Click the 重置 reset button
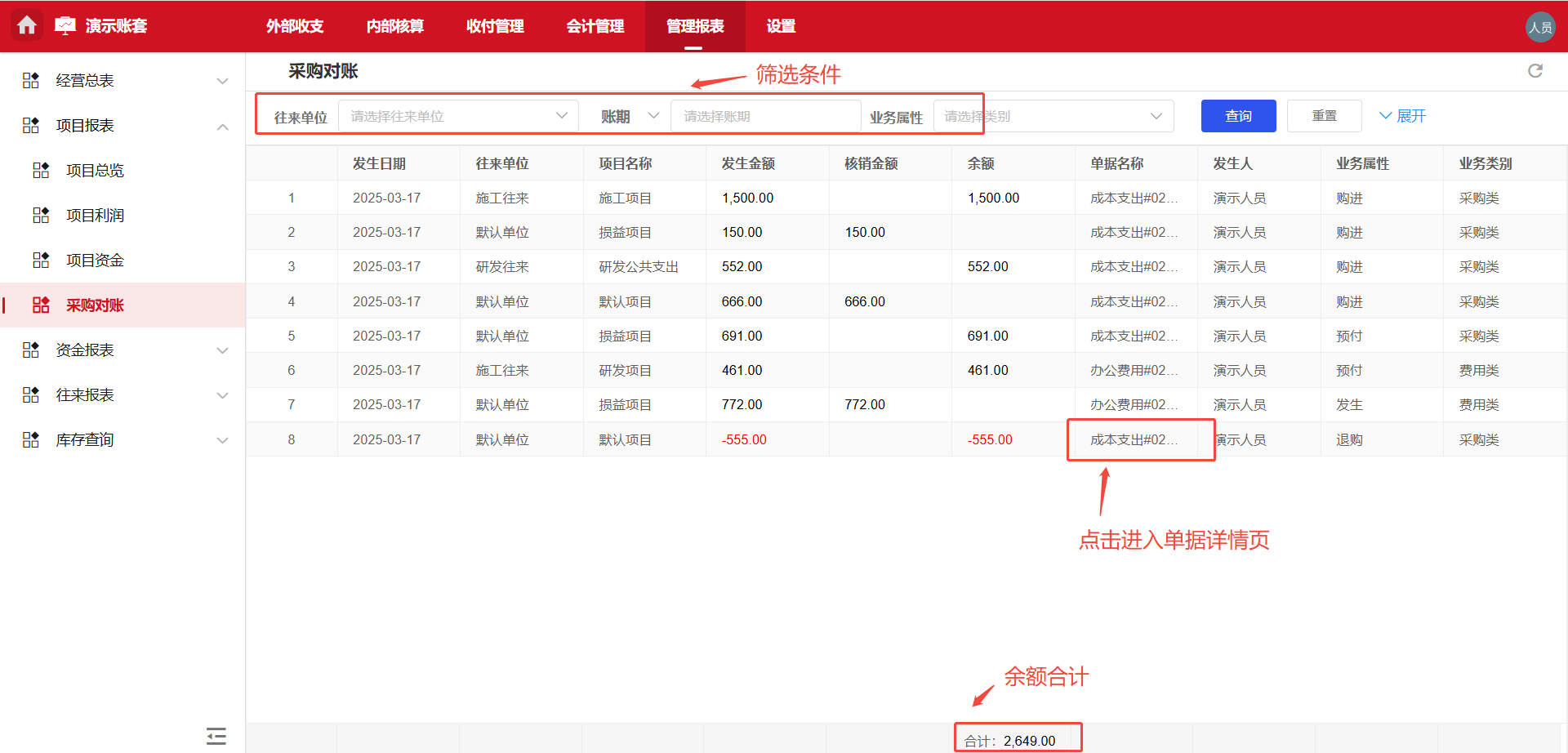This screenshot has height=753, width=1568. (x=1324, y=115)
